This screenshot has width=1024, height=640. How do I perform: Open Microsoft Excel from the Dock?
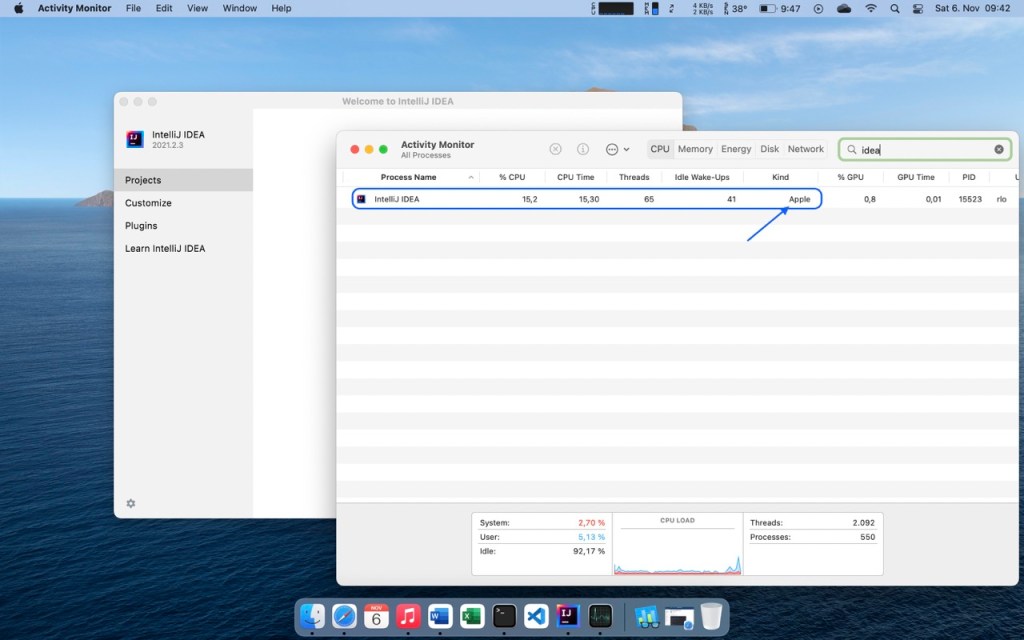point(471,616)
